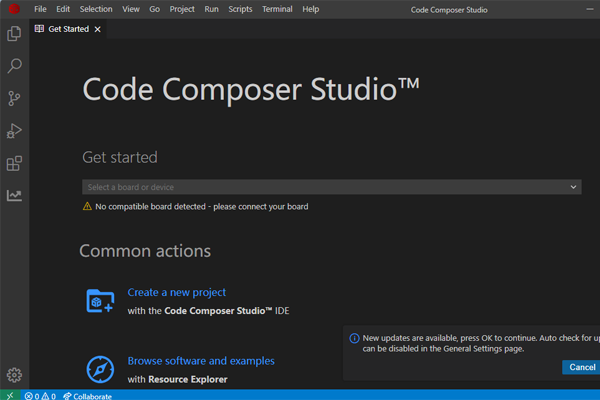Open the Scripts menu
This screenshot has height=400, width=600.
coord(240,9)
